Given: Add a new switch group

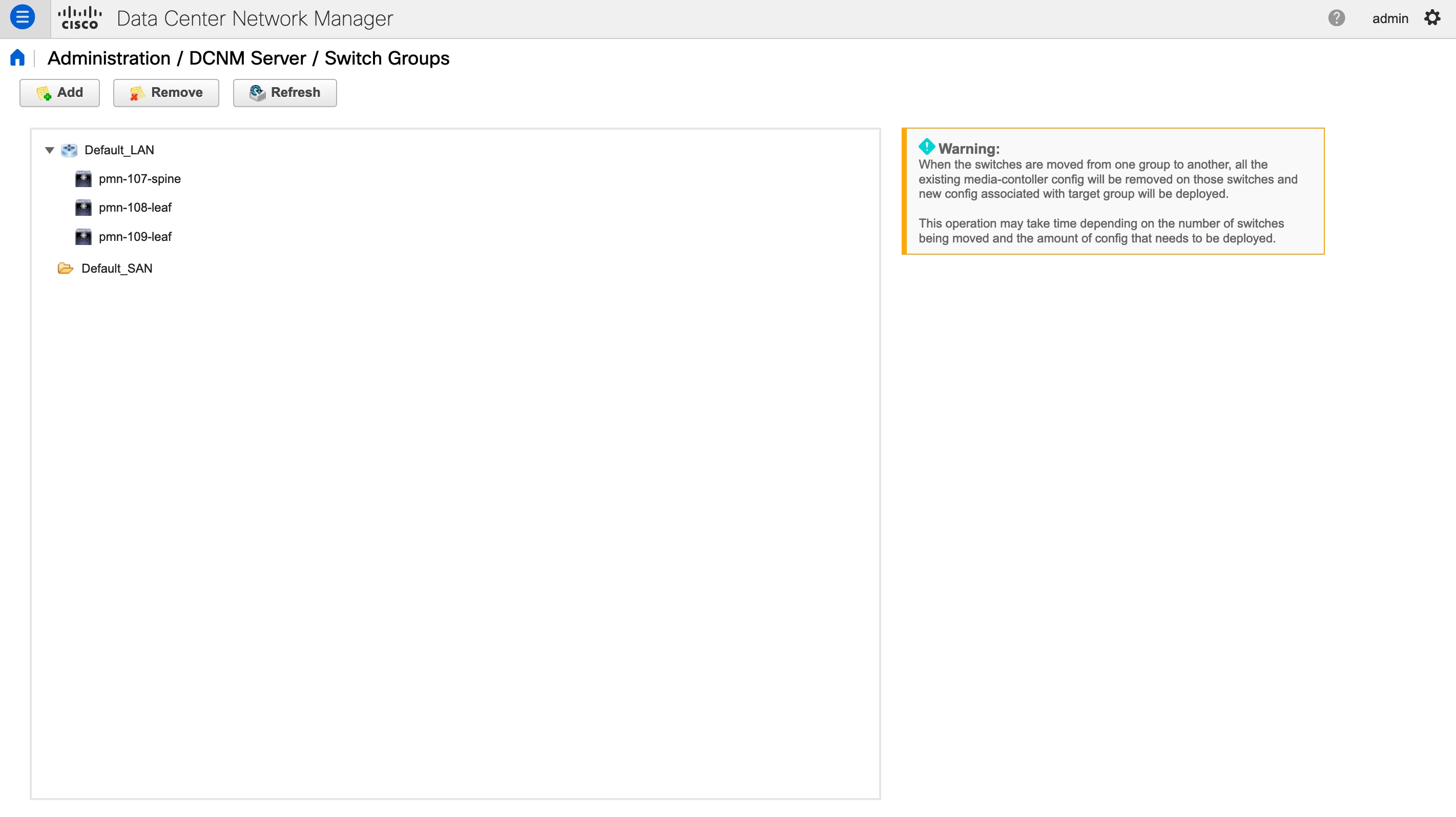Looking at the screenshot, I should [x=60, y=93].
